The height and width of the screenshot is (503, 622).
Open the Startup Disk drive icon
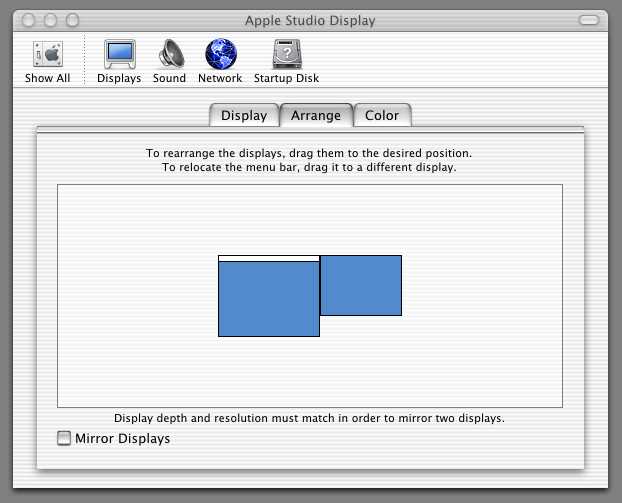(287, 54)
